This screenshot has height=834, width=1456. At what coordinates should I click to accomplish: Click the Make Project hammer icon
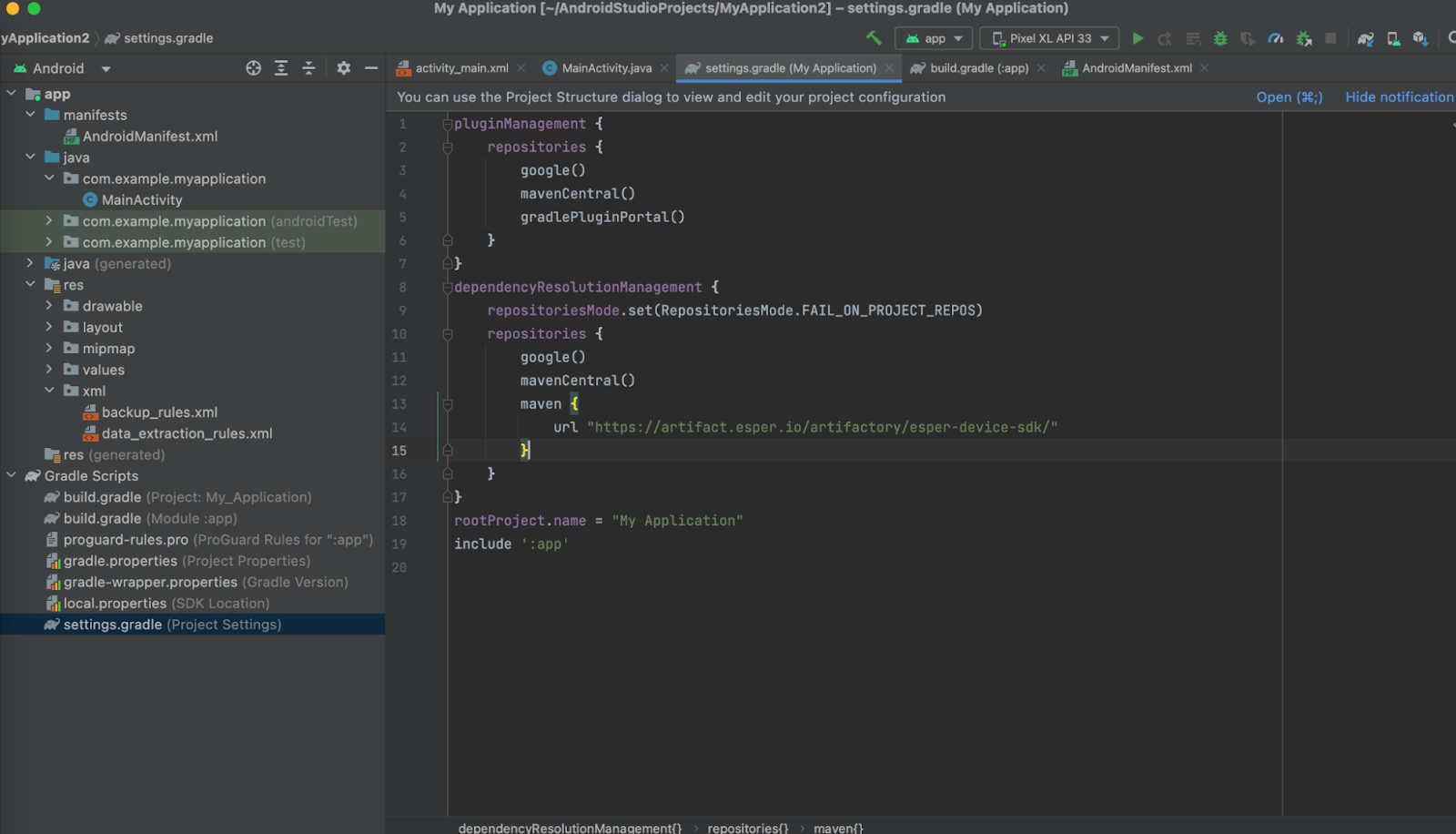click(x=874, y=38)
